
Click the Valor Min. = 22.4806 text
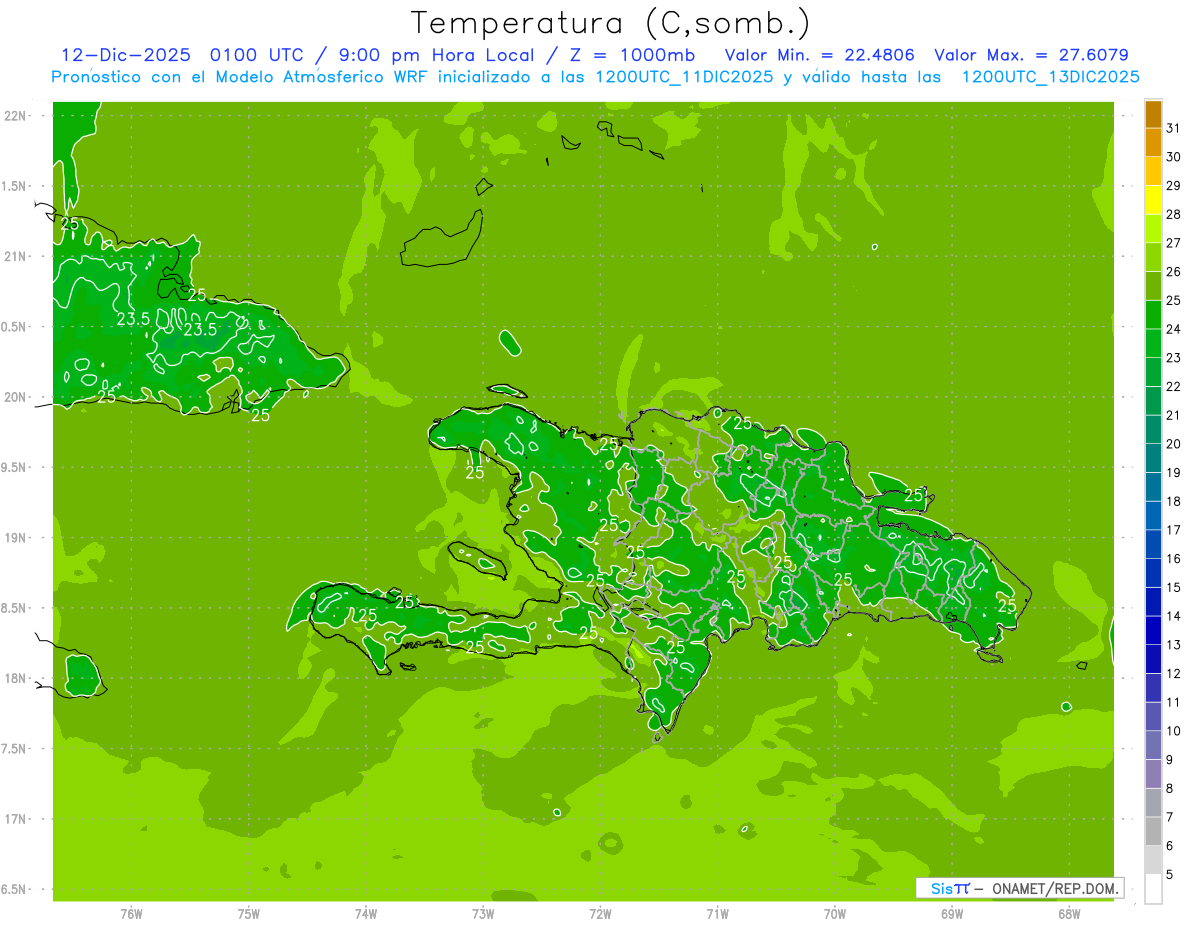point(820,55)
